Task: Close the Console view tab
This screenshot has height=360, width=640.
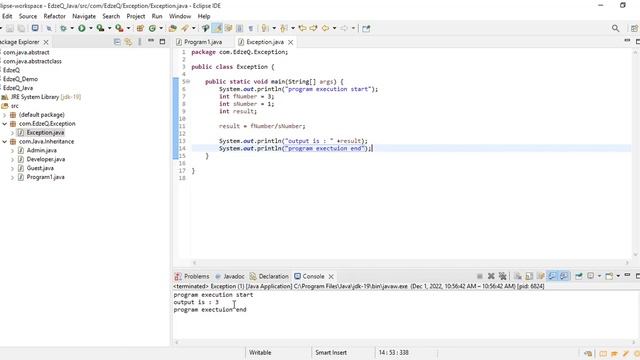Action: (x=331, y=276)
